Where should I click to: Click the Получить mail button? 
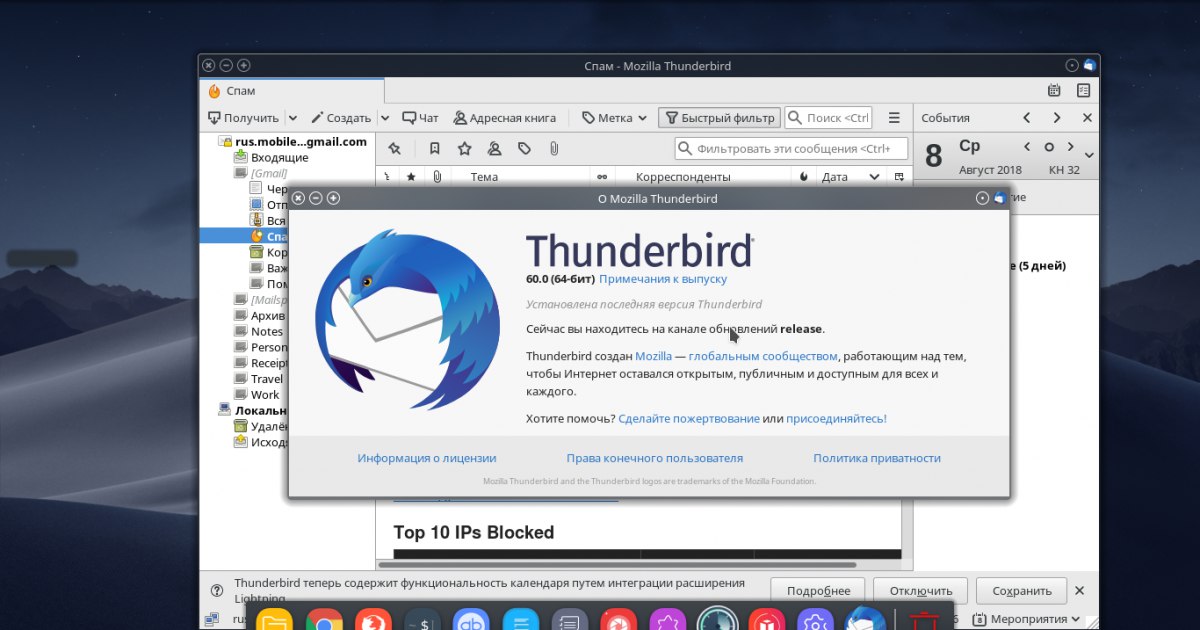244,118
